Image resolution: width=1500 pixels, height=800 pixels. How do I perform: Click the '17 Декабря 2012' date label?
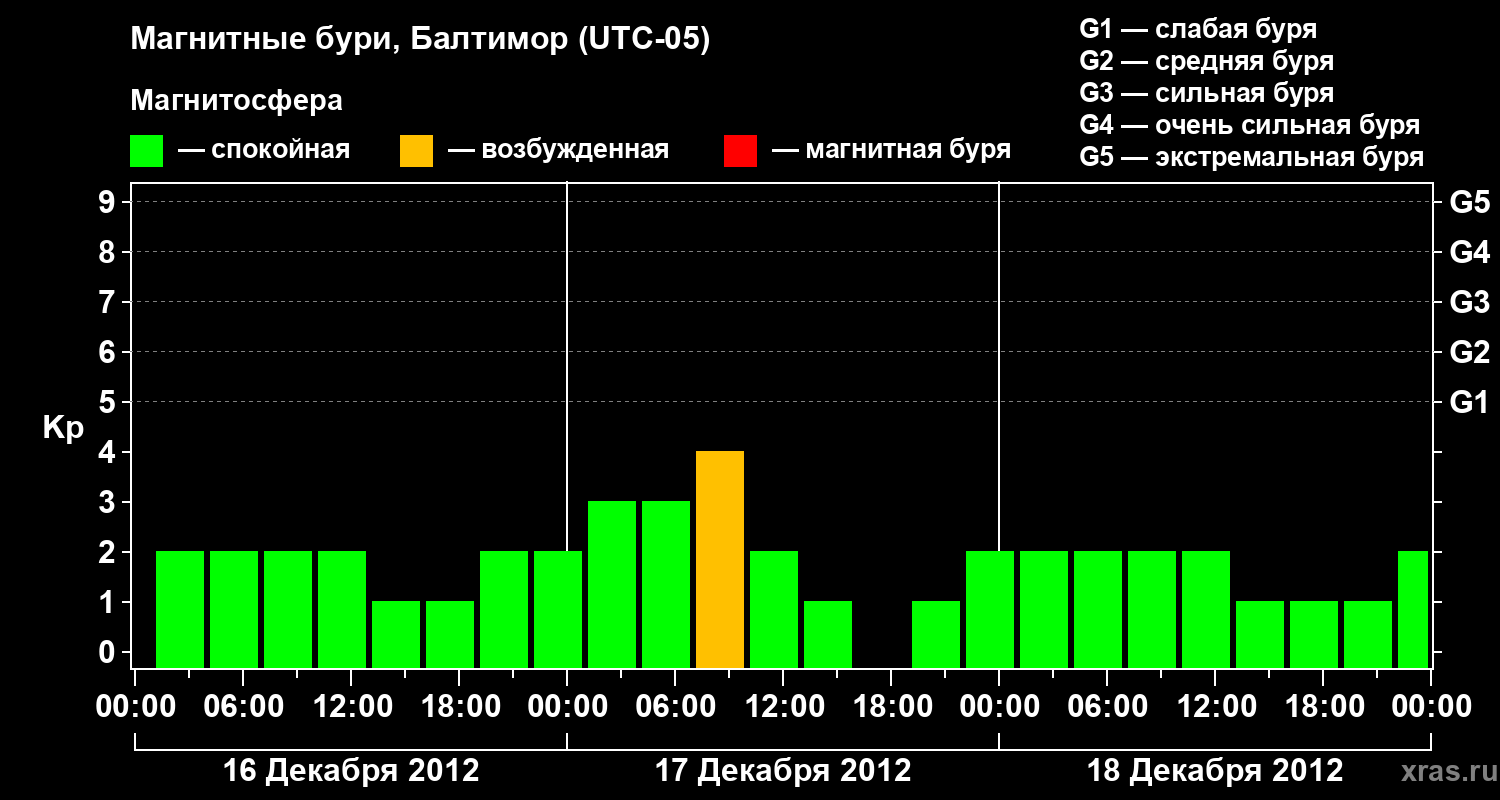(x=783, y=771)
